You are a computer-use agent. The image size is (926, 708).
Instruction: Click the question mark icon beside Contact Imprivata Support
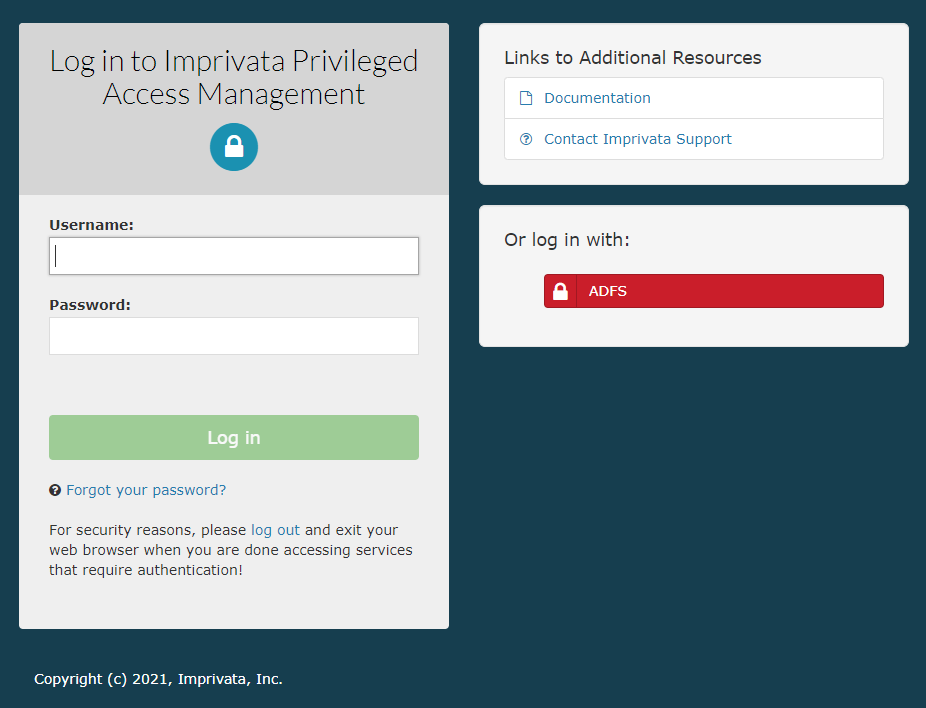click(x=526, y=139)
